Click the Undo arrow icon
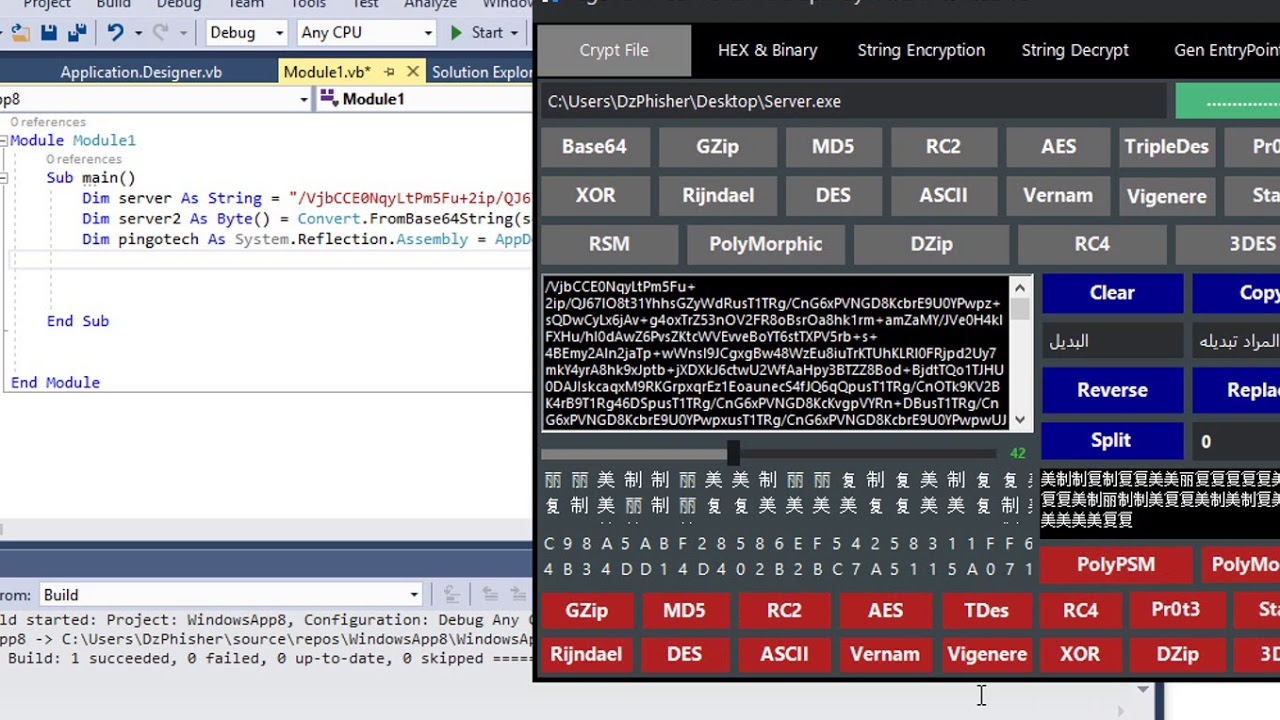Screen dimensions: 1280x720 pos(115,33)
